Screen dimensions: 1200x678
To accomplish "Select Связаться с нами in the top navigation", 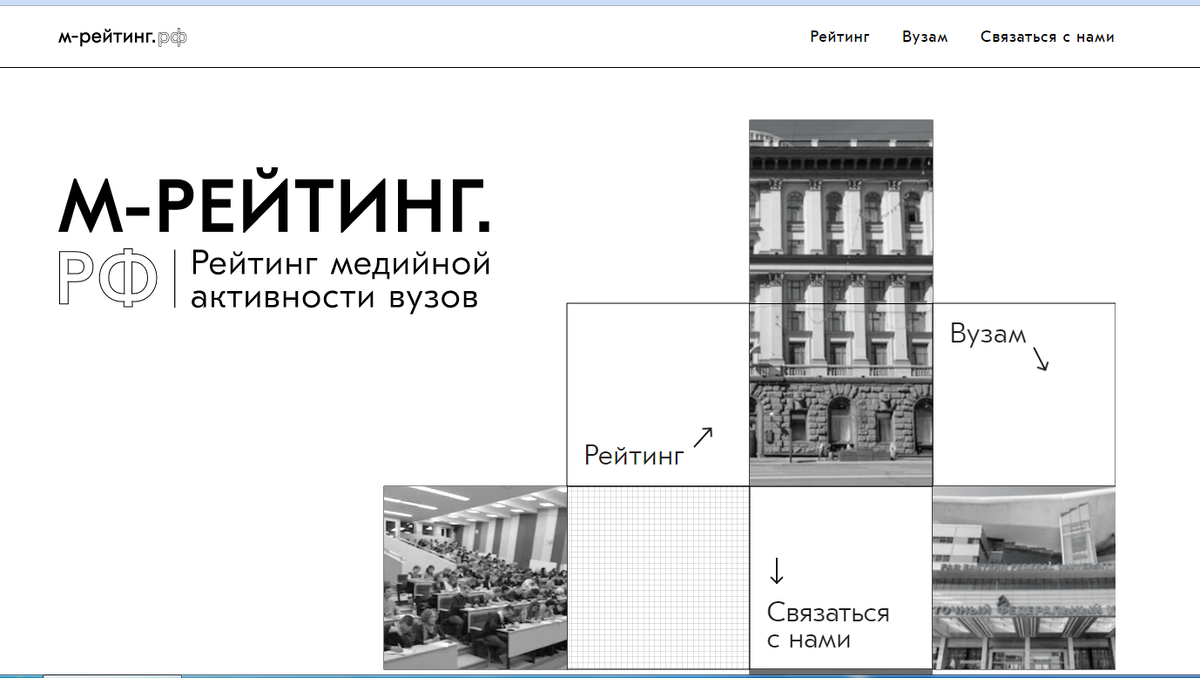I will click(x=1047, y=36).
